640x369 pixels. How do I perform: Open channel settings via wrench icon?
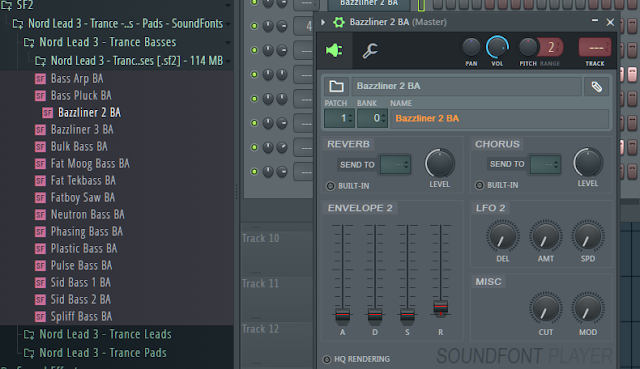pyautogui.click(x=370, y=51)
